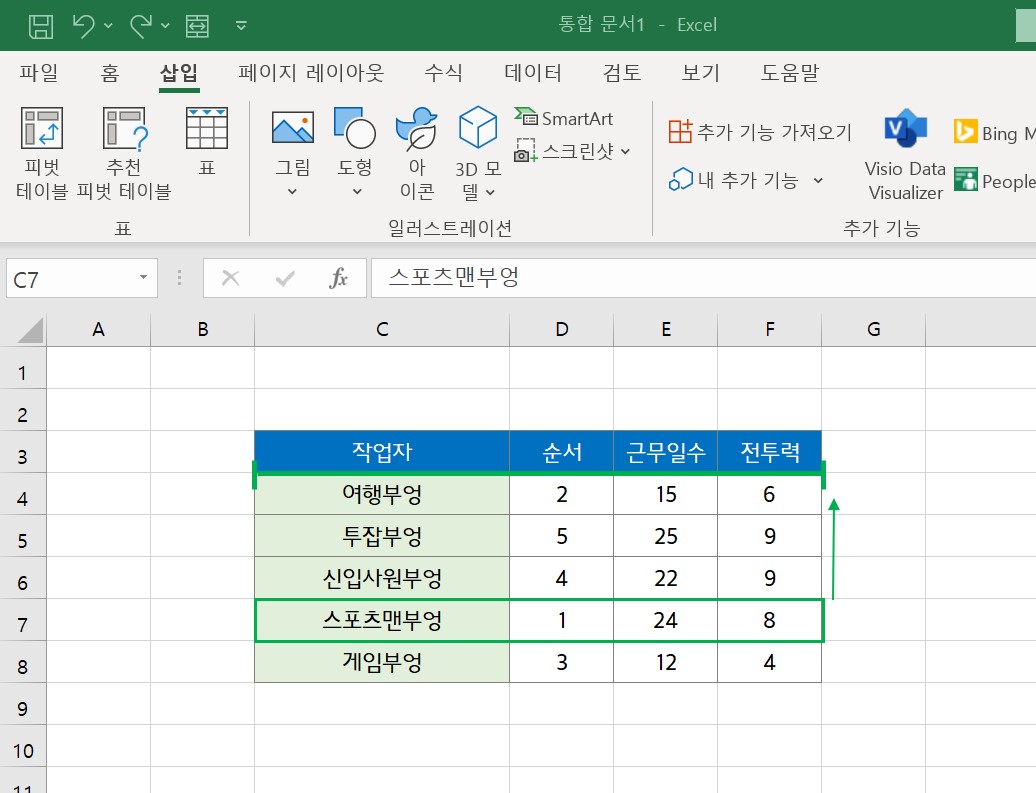Select column C header
The height and width of the screenshot is (793, 1036).
(382, 329)
